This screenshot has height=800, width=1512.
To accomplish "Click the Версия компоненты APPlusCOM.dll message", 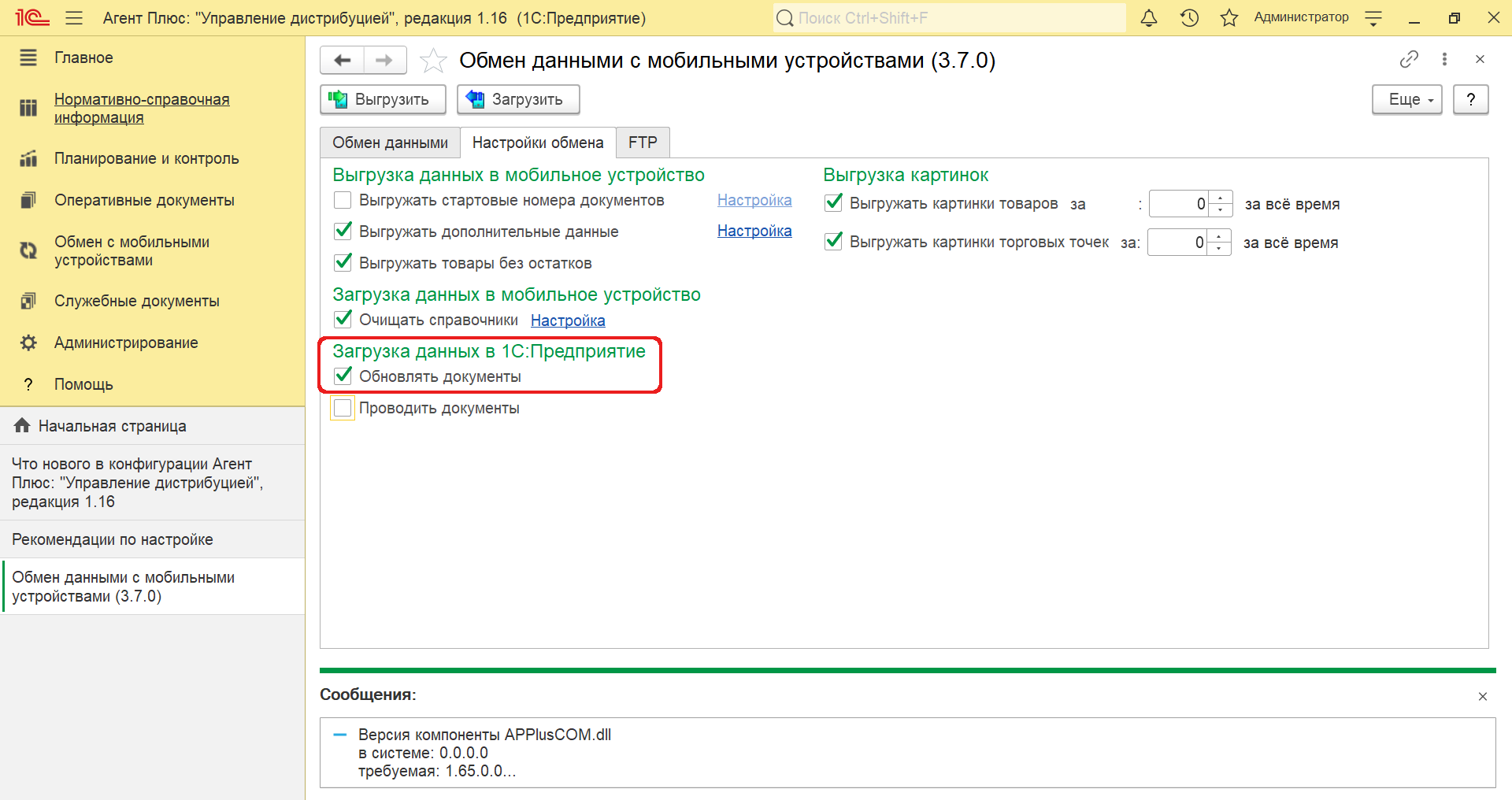I will [484, 753].
